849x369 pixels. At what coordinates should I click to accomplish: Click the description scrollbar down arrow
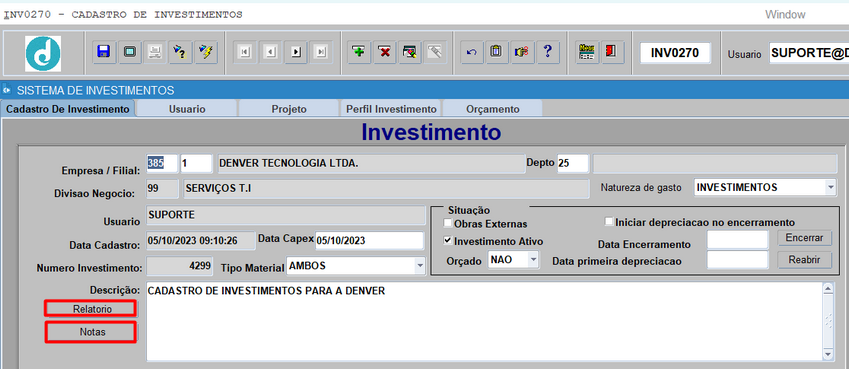(828, 353)
